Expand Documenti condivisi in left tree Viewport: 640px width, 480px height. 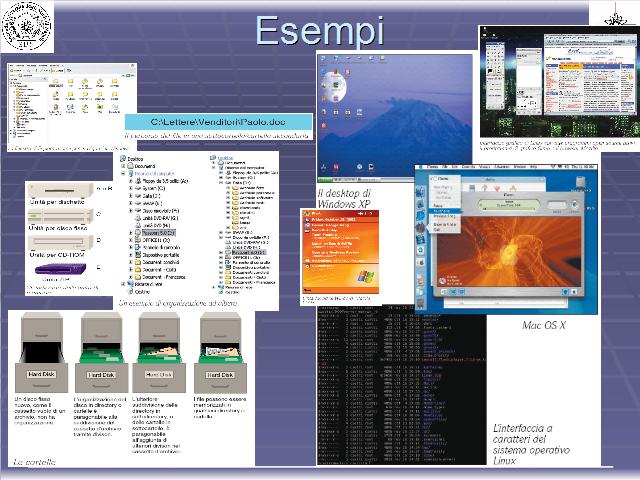[x=131, y=262]
